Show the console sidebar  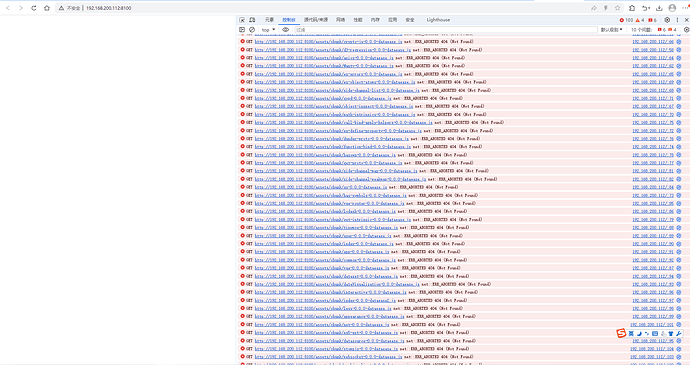pyautogui.click(x=242, y=29)
